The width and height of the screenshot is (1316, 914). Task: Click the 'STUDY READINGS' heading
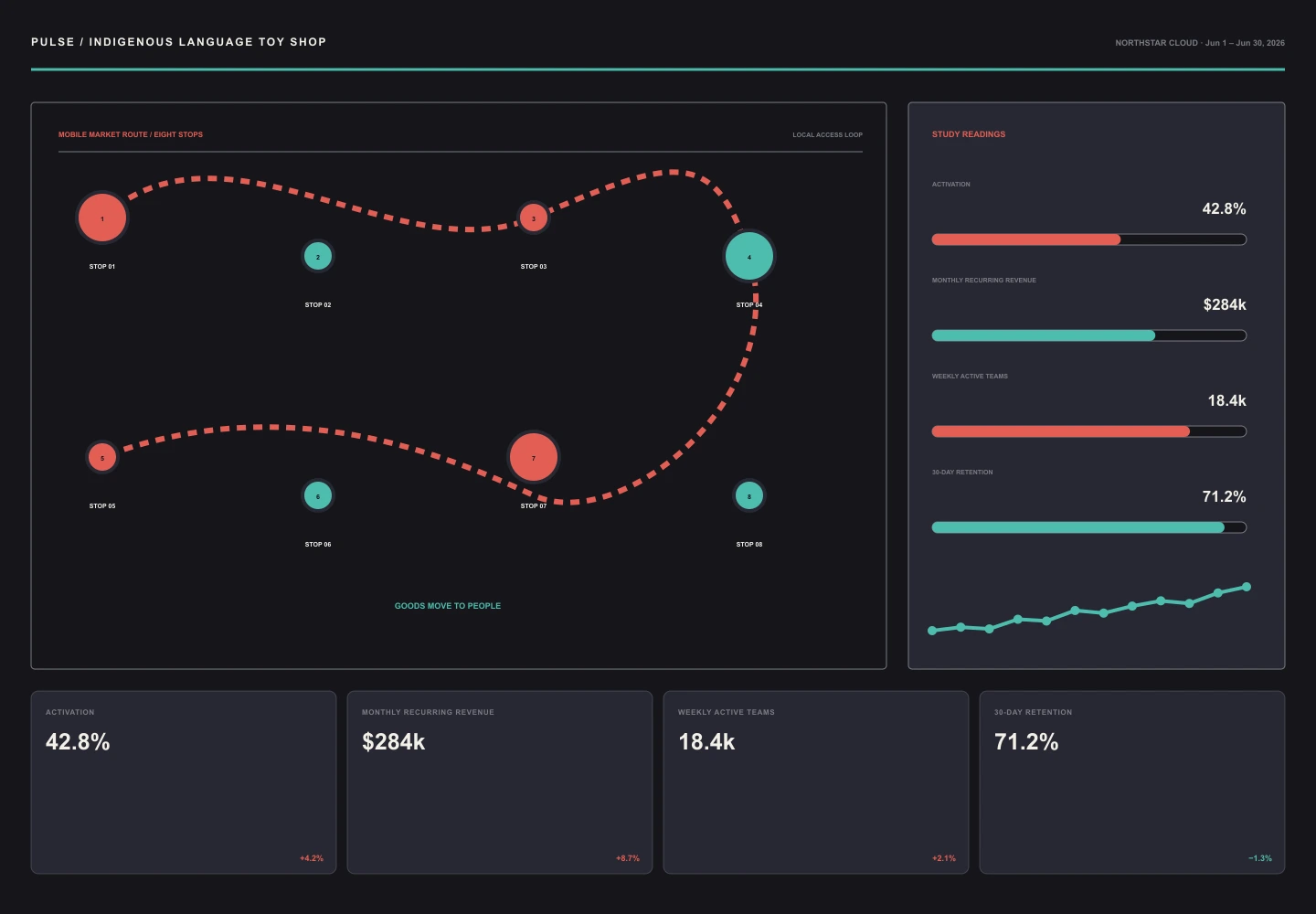click(x=969, y=134)
